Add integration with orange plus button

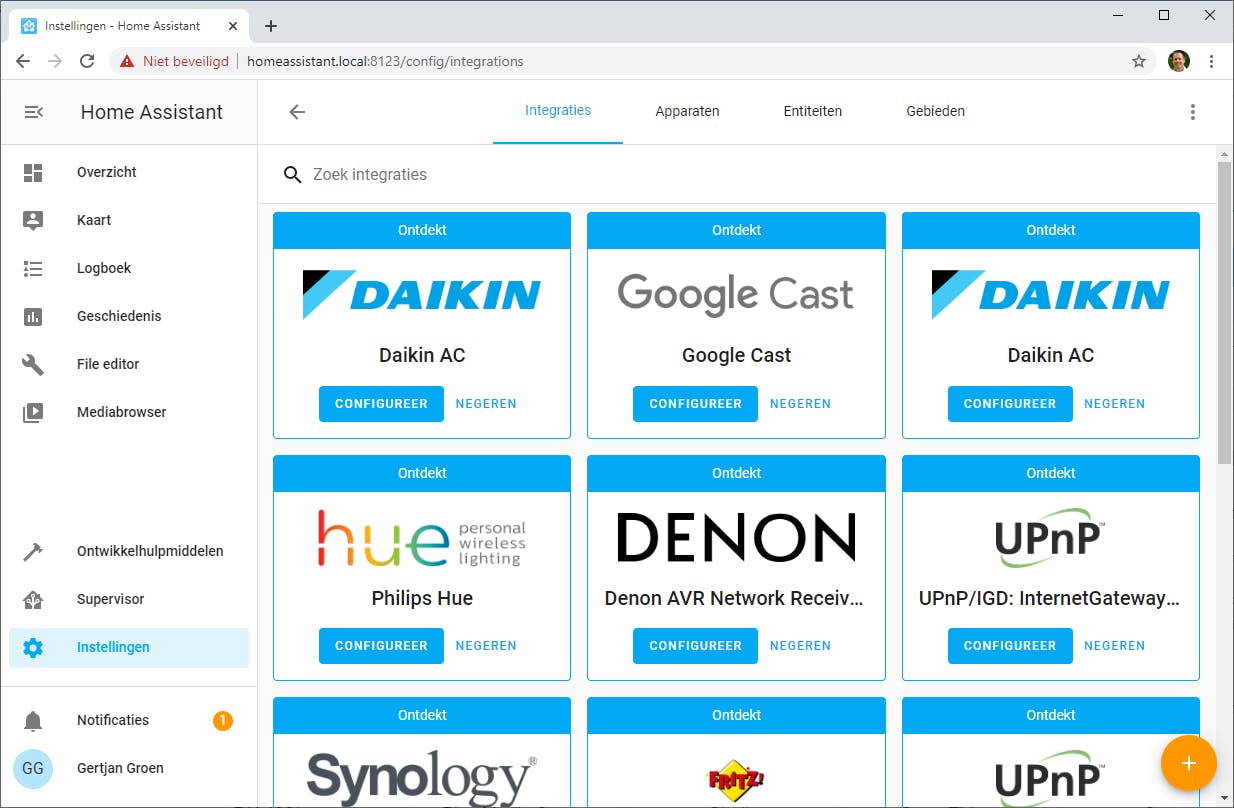[x=1188, y=763]
